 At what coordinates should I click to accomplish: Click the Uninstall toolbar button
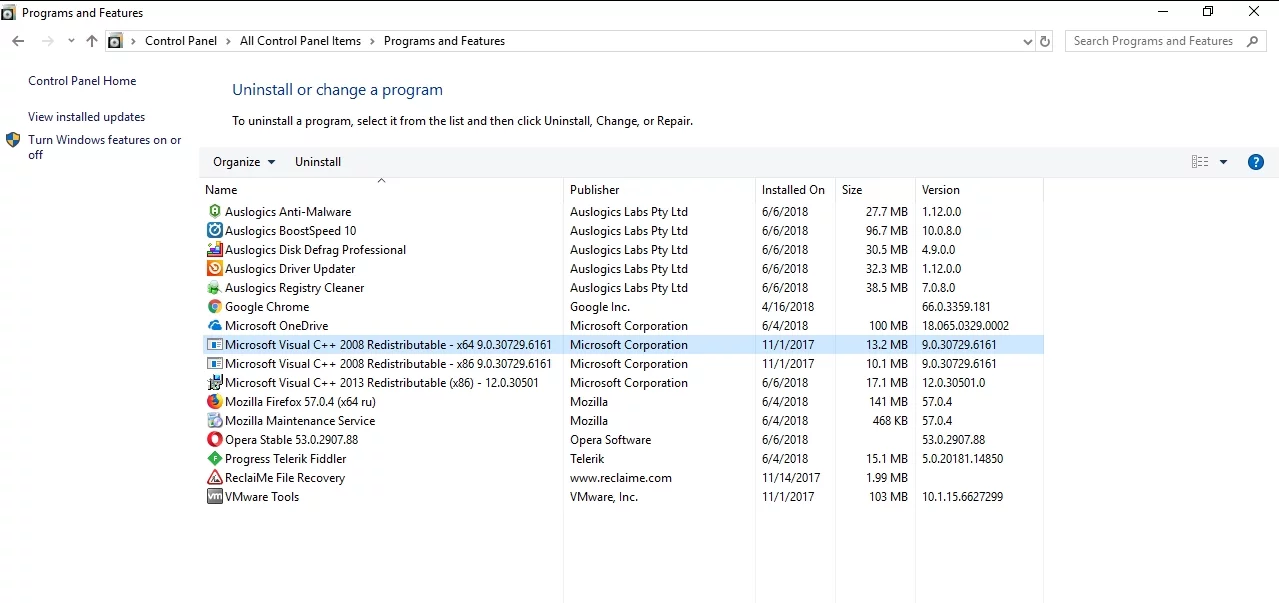(x=318, y=162)
